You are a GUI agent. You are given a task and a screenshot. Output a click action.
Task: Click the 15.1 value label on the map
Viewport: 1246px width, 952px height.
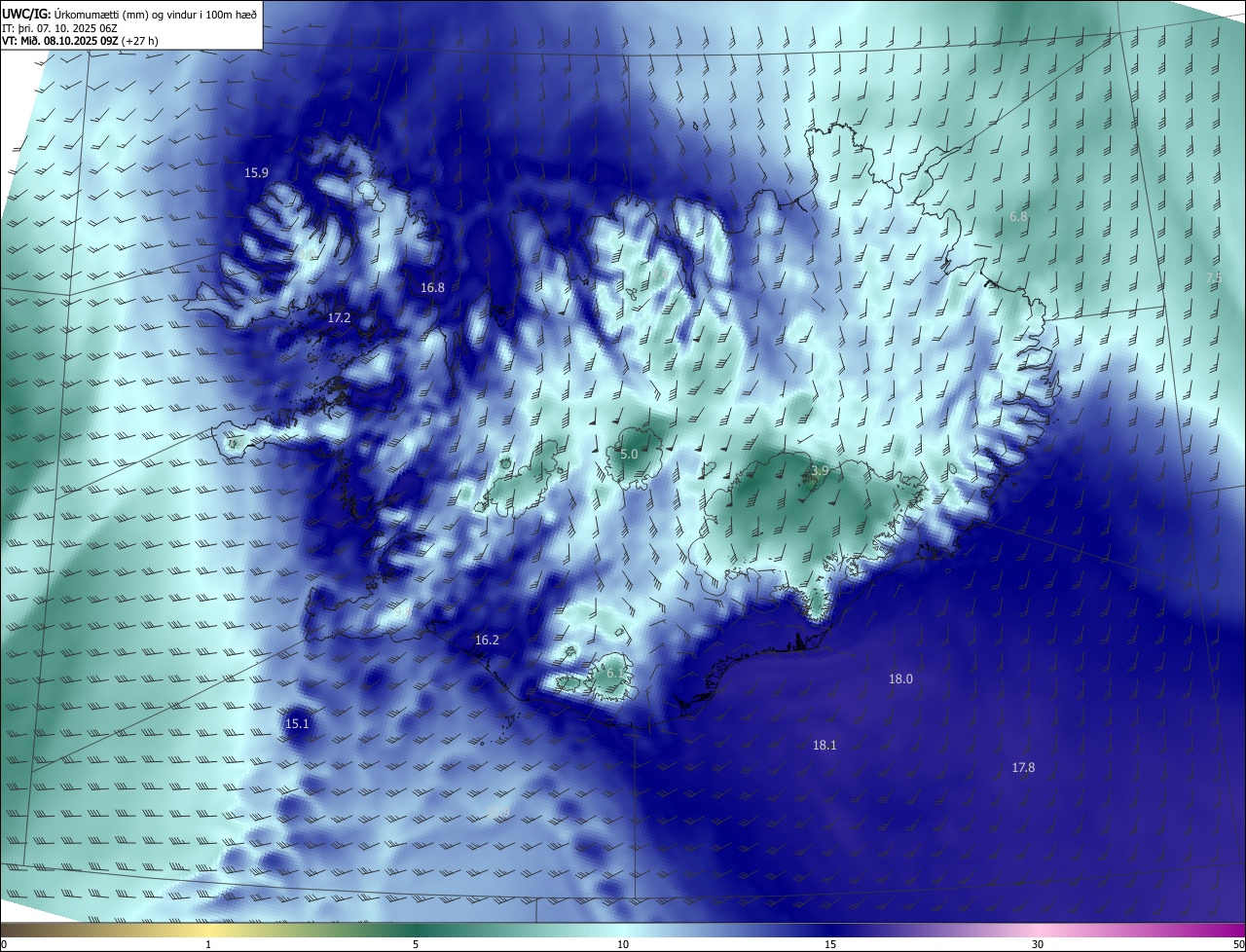[297, 723]
